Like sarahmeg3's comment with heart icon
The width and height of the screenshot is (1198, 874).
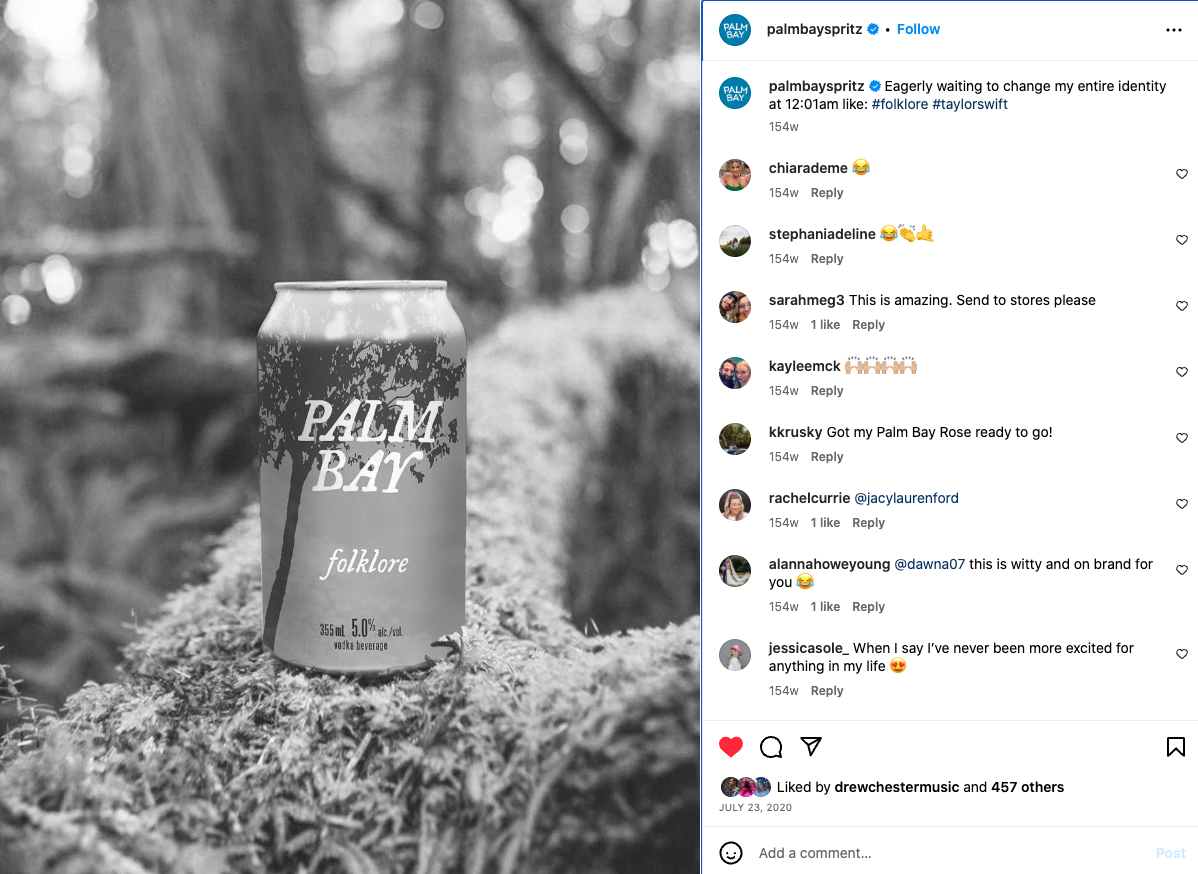(1181, 306)
